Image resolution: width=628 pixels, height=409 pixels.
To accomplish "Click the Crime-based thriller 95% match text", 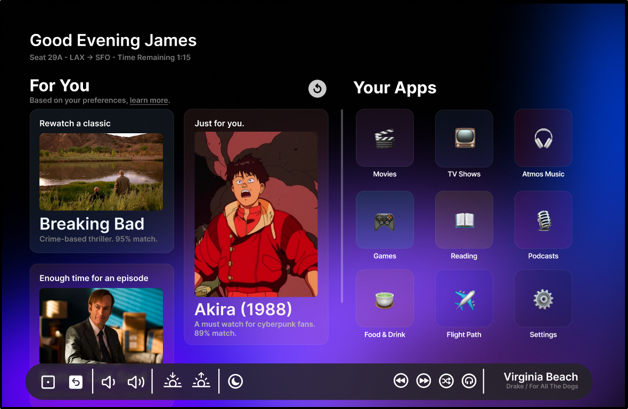I will (98, 239).
